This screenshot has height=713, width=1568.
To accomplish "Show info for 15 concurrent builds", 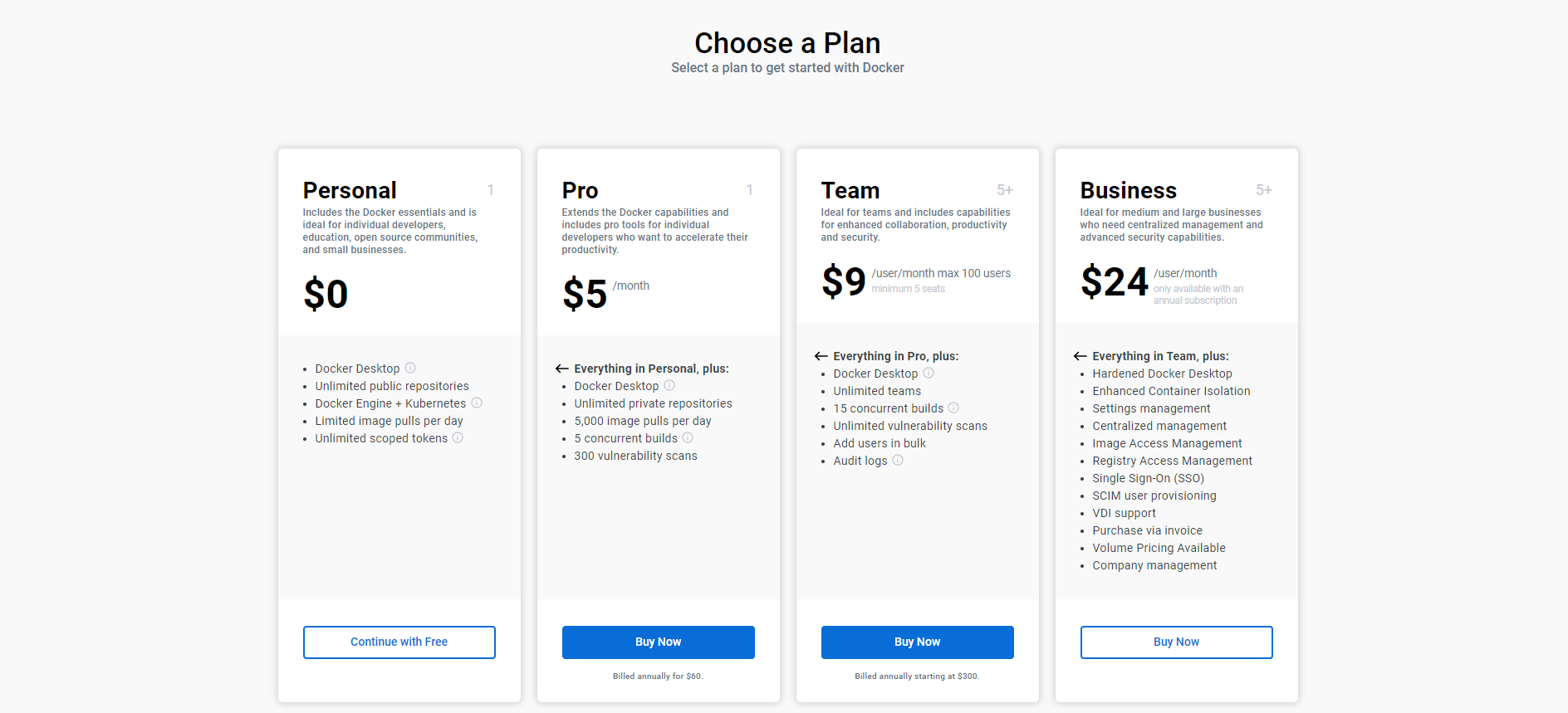I will pos(953,408).
